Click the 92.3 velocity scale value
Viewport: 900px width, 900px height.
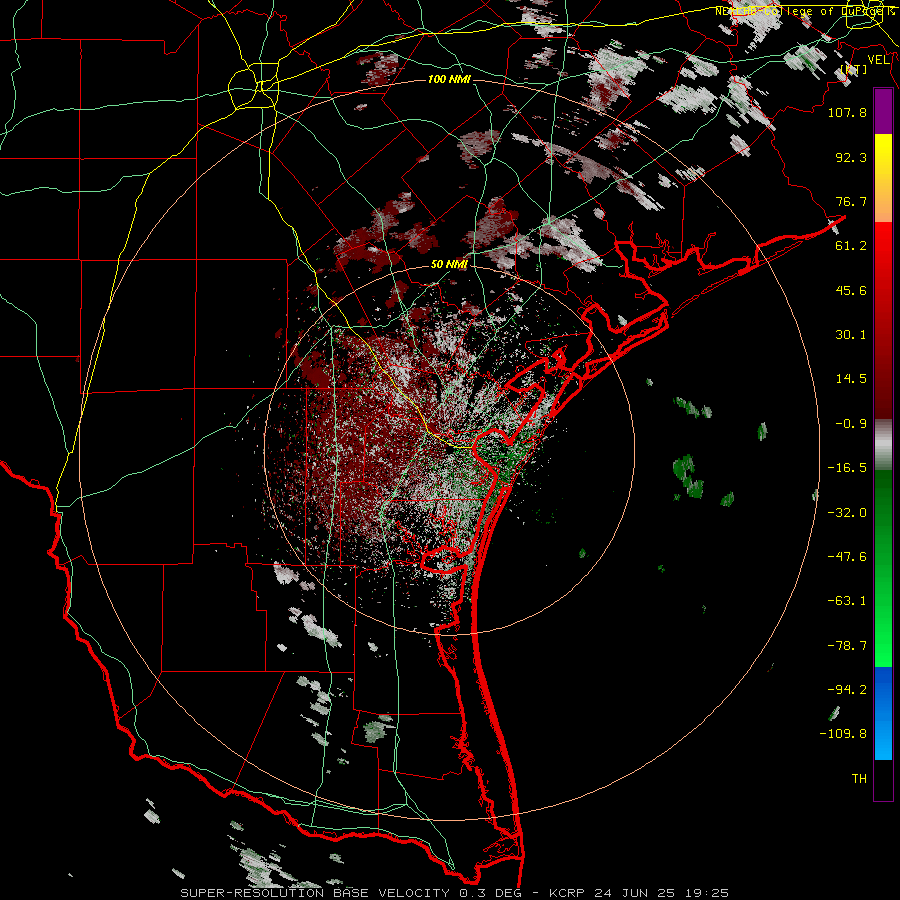tap(851, 157)
